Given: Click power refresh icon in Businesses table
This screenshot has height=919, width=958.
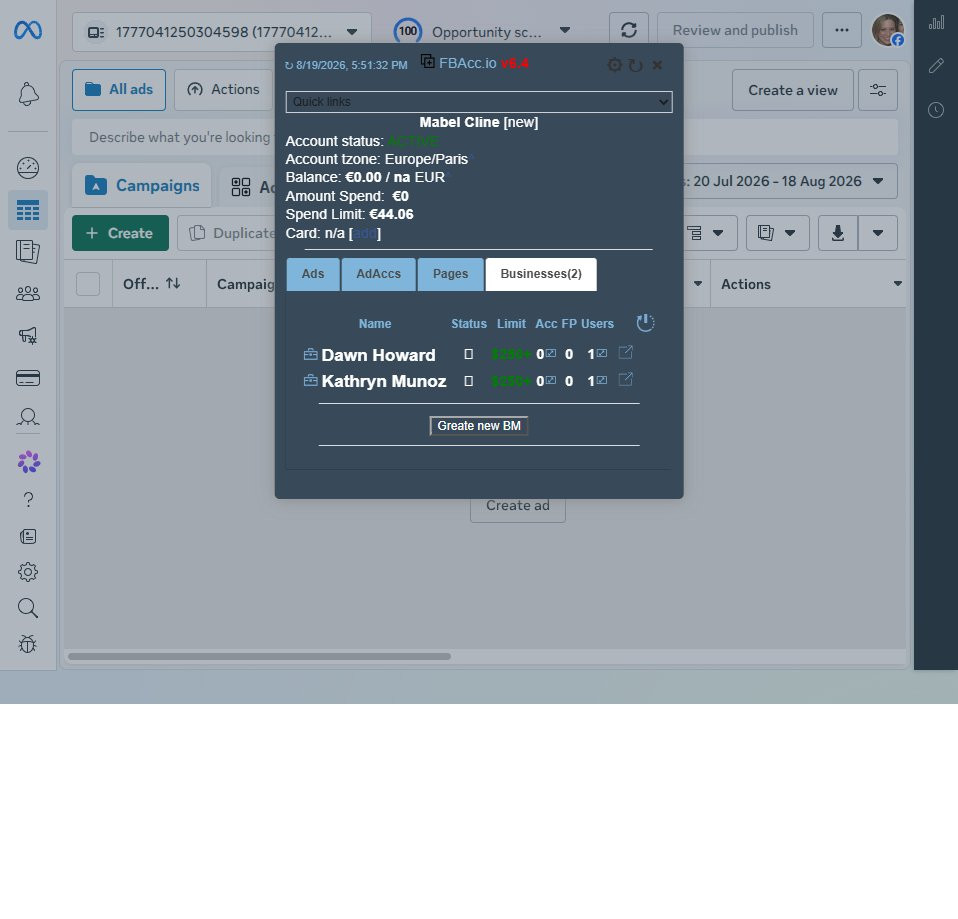Looking at the screenshot, I should click(x=645, y=323).
